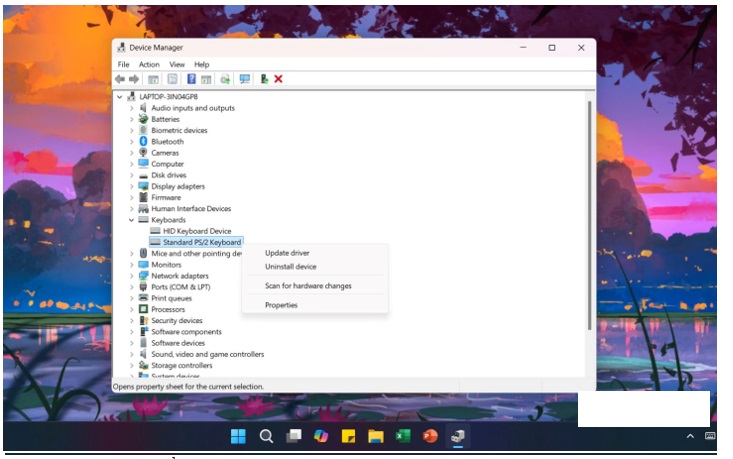Click the Windows Start button
The height and width of the screenshot is (459, 733).
[x=238, y=436]
